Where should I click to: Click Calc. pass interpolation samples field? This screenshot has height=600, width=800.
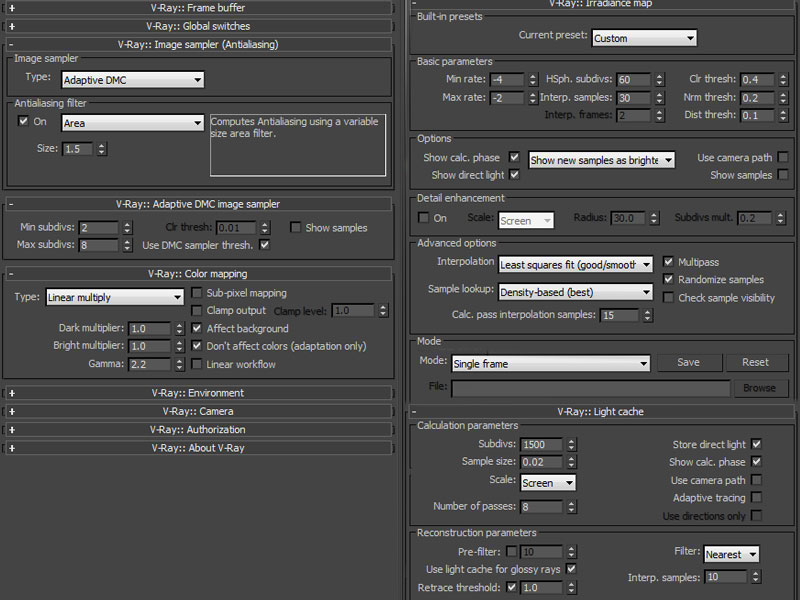point(619,315)
